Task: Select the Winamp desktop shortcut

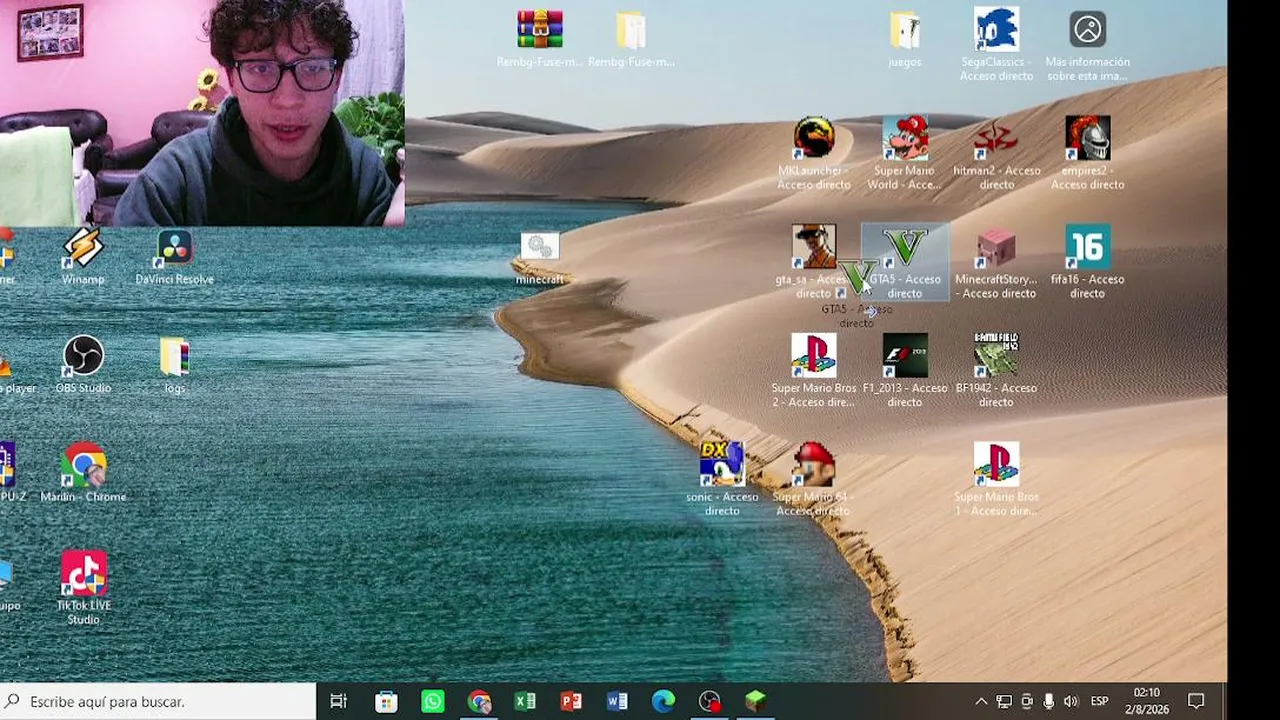Action: pos(83,247)
